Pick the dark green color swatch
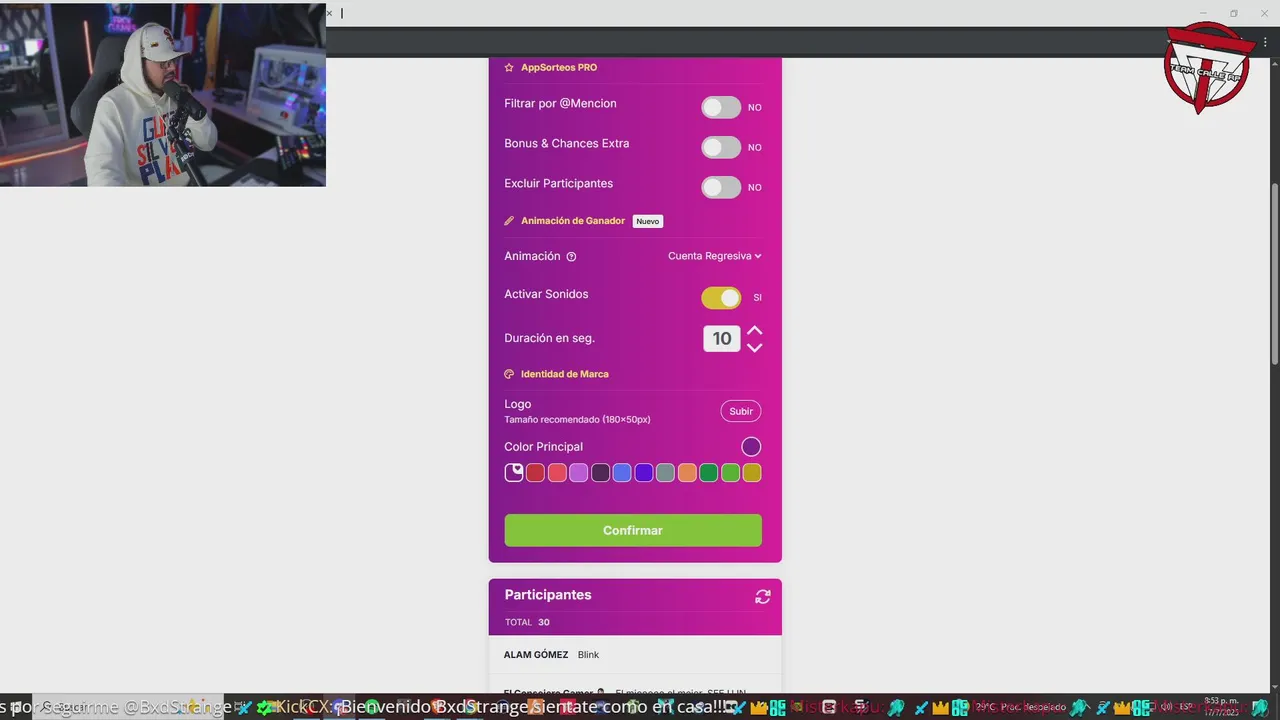Viewport: 1280px width, 720px height. click(x=709, y=472)
